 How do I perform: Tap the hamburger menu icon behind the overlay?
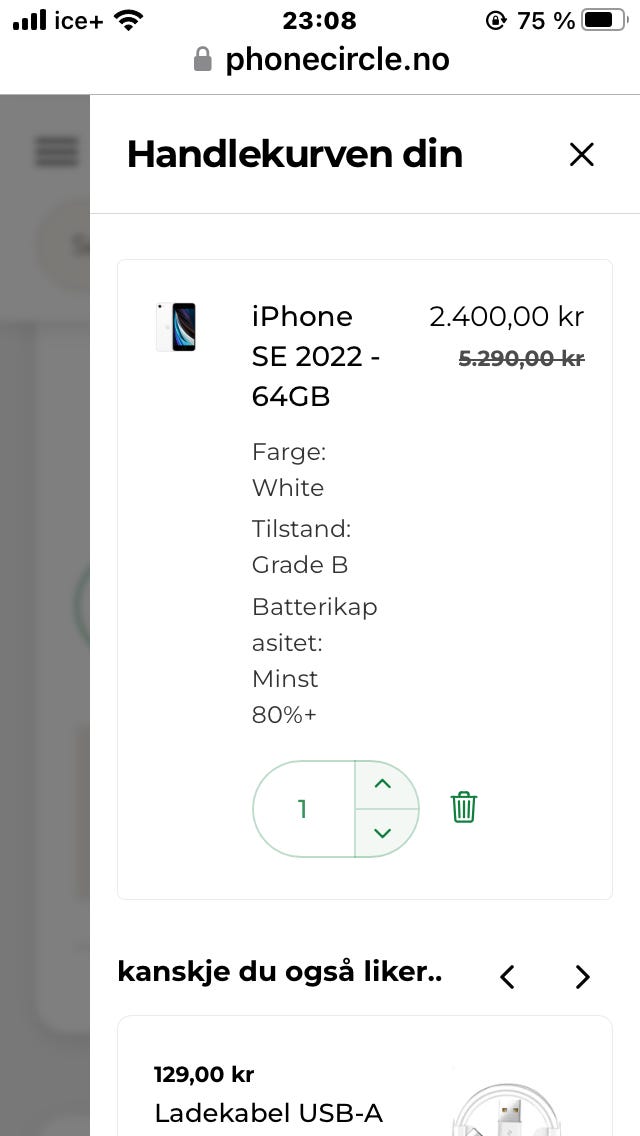[x=56, y=152]
